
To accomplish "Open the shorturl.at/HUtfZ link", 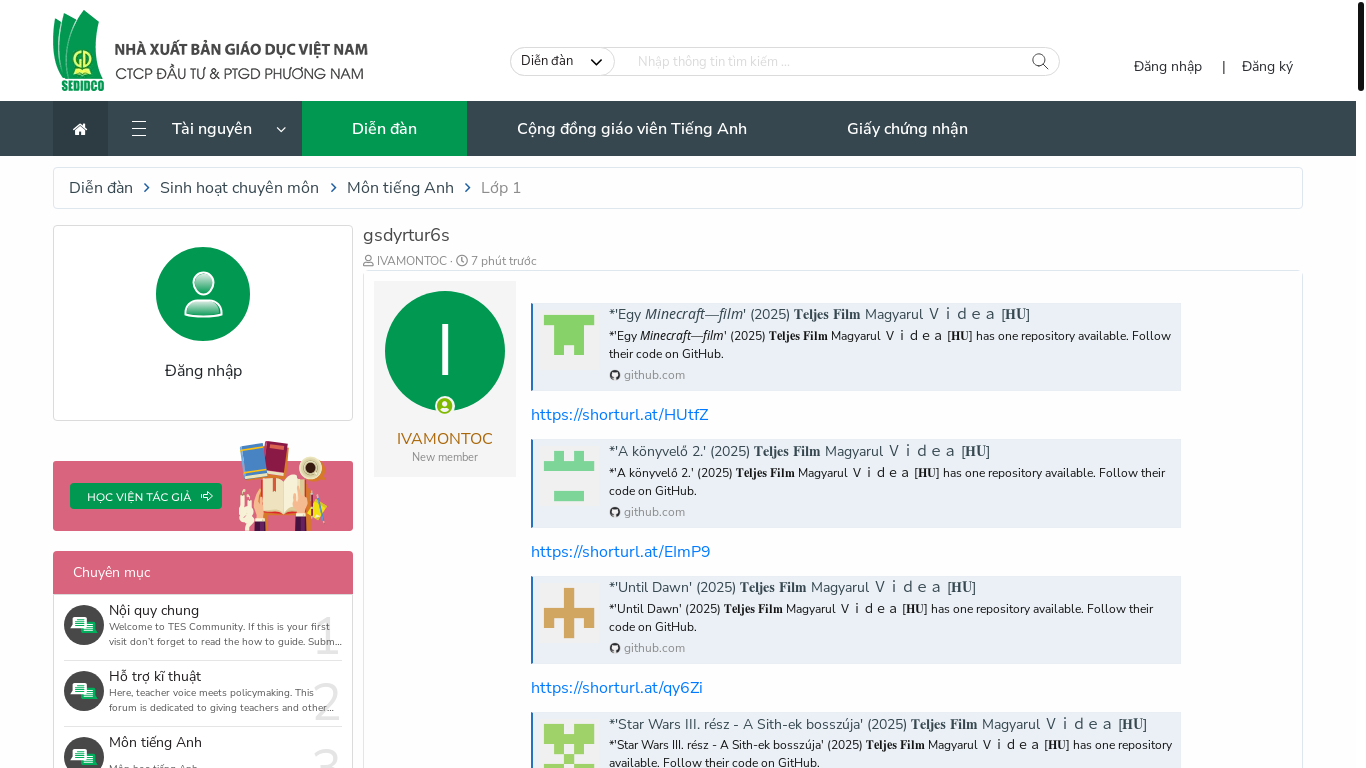I will (x=619, y=415).
